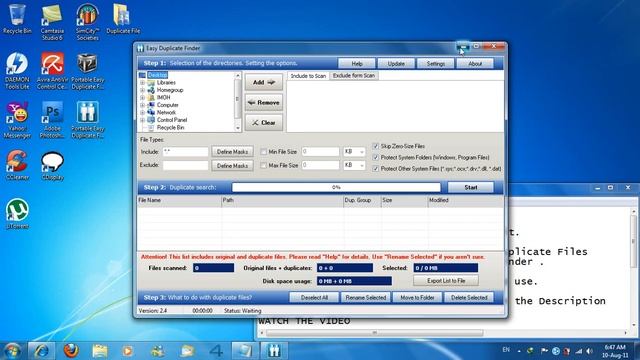Uncheck Protect Other System Files option

point(376,169)
